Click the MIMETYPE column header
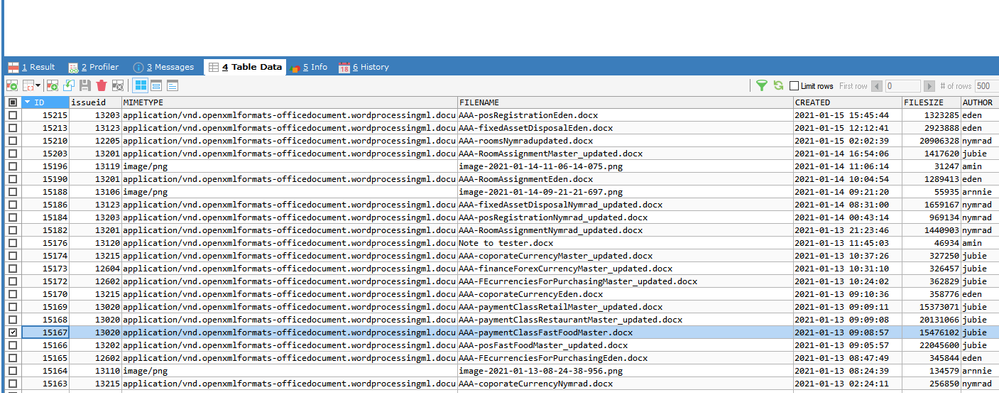The image size is (999, 393). click(x=289, y=102)
